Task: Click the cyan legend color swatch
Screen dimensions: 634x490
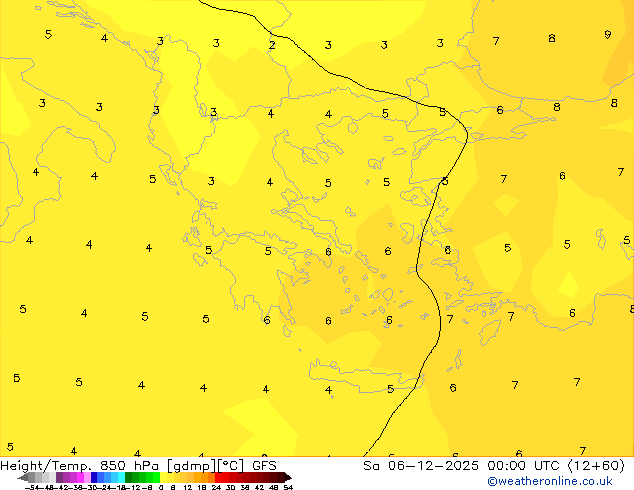Action: [x=121, y=477]
